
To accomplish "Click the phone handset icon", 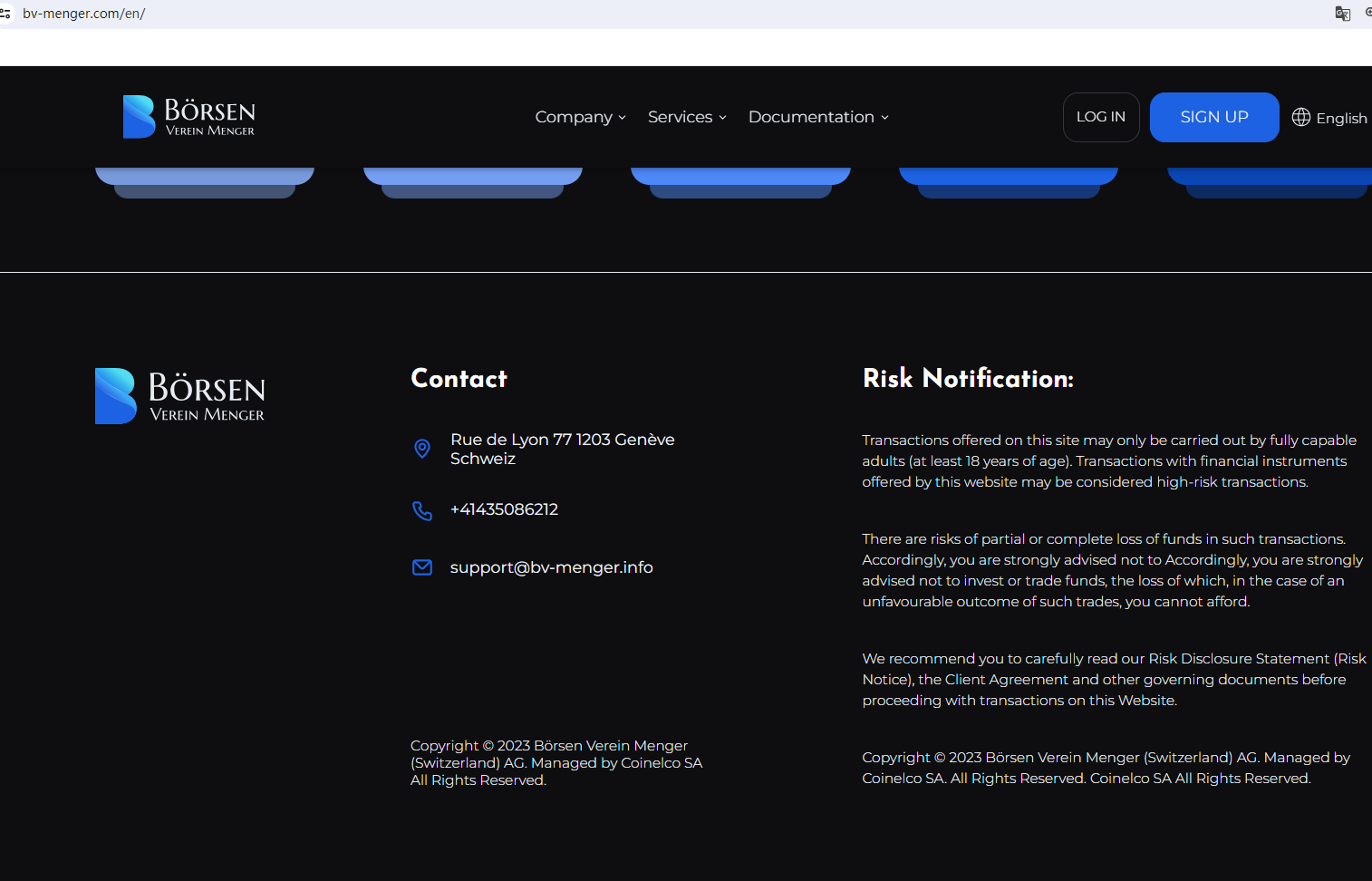I will click(422, 510).
